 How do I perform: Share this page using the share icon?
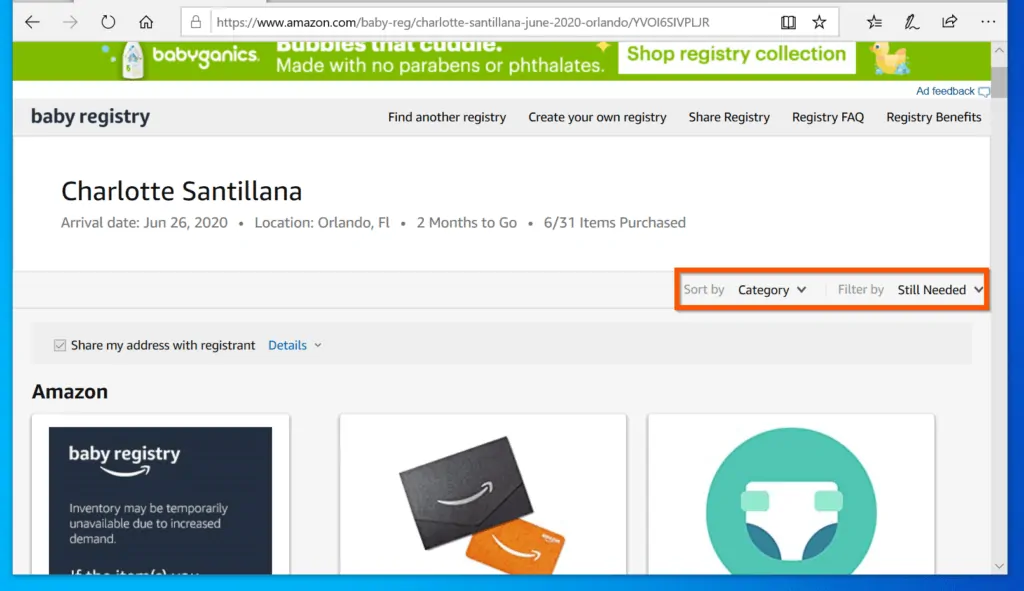click(x=950, y=22)
